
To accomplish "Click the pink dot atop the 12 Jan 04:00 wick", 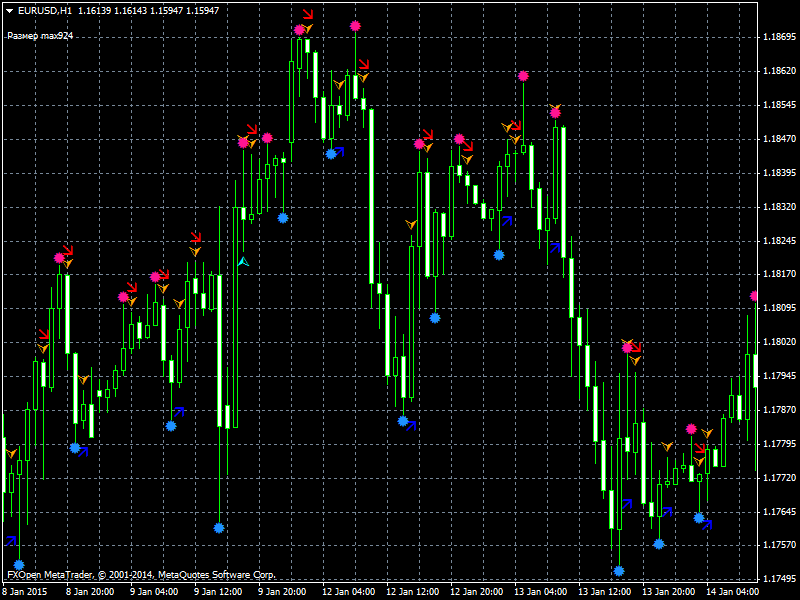I will [x=355, y=26].
